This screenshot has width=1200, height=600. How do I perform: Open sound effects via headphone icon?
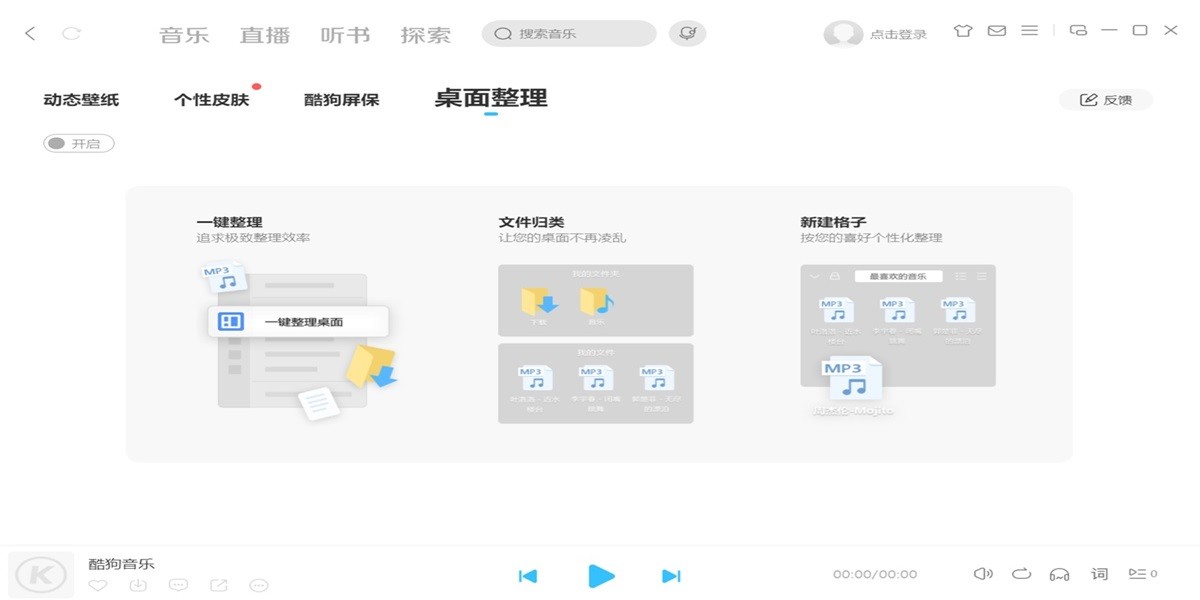[x=1059, y=574]
